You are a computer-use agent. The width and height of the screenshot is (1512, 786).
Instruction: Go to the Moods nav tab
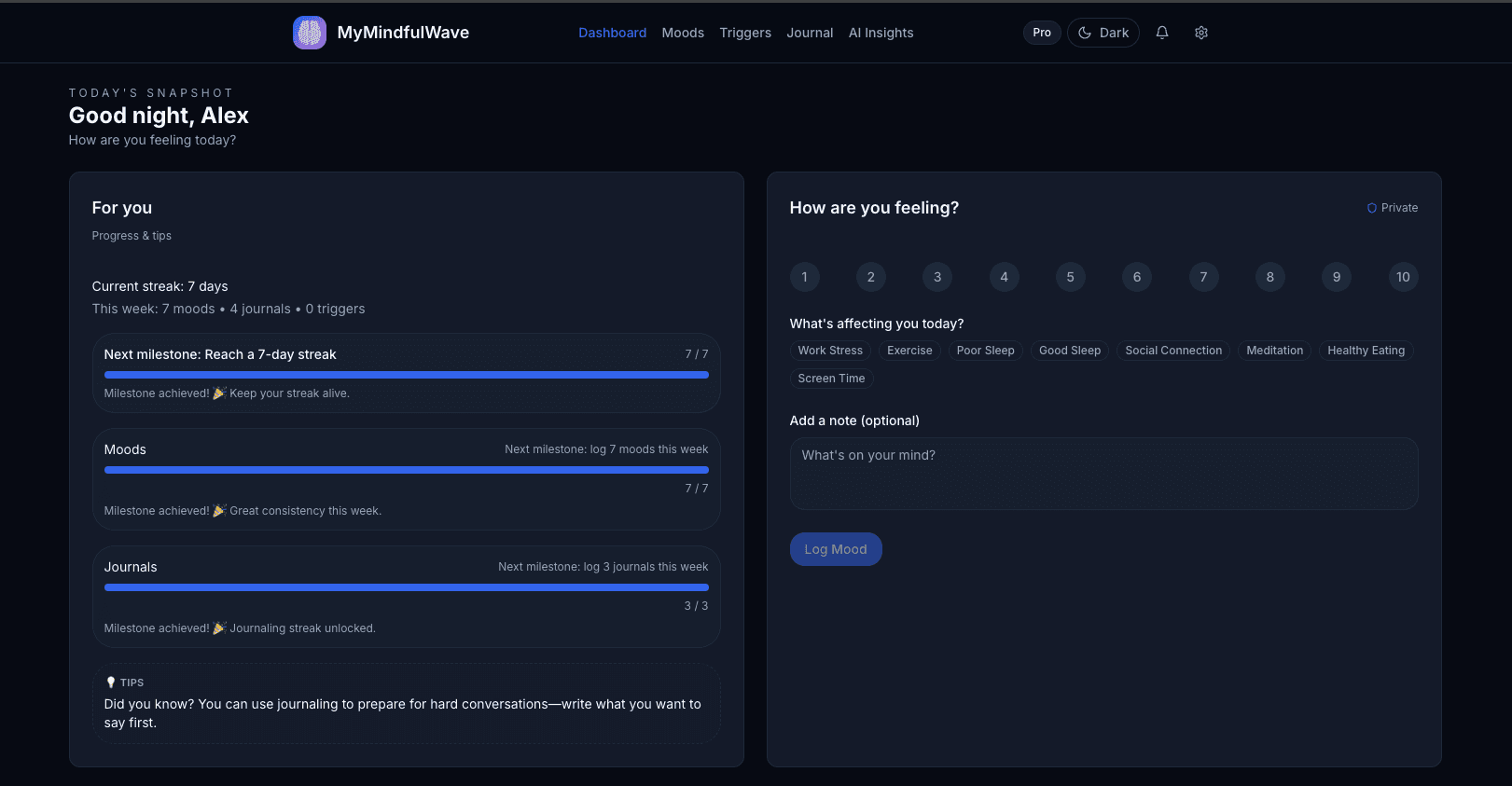683,33
